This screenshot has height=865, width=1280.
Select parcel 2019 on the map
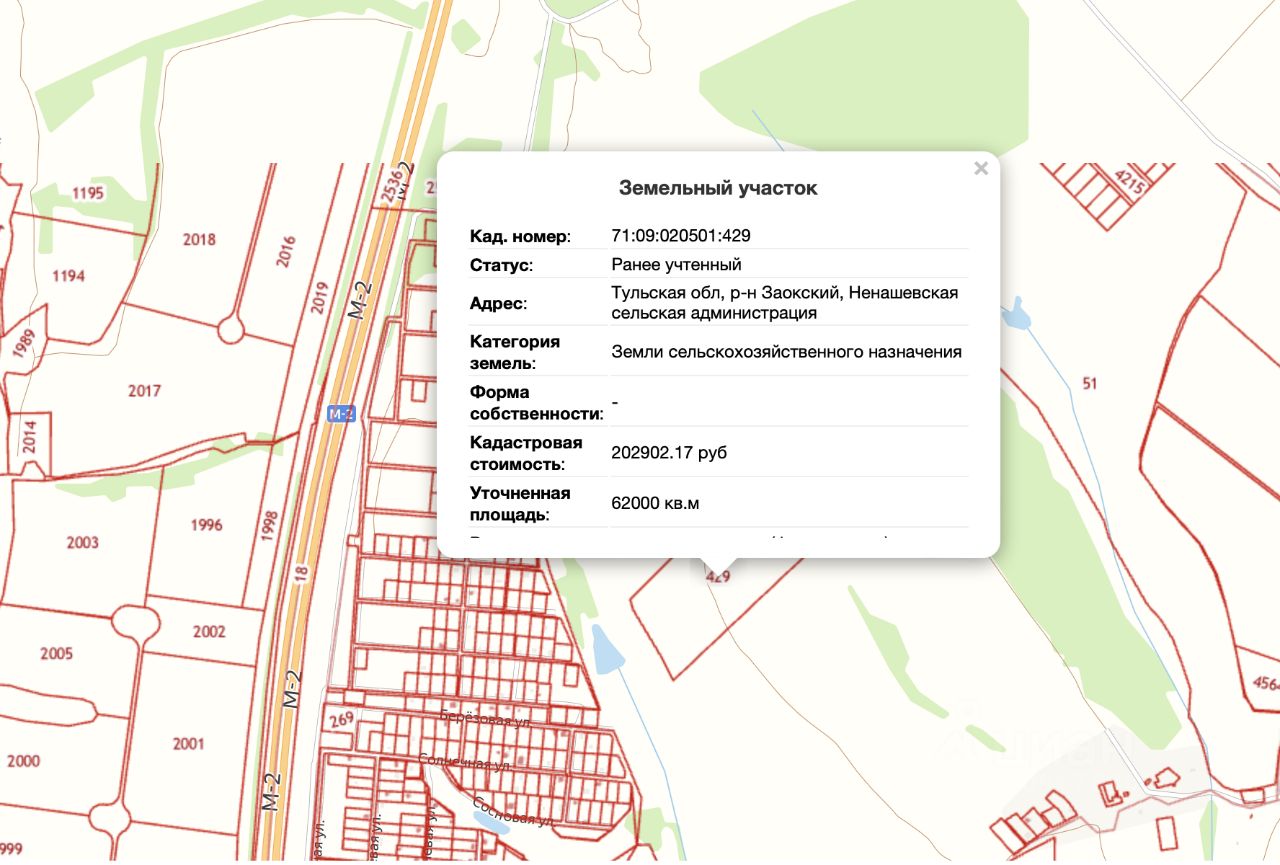click(x=319, y=298)
